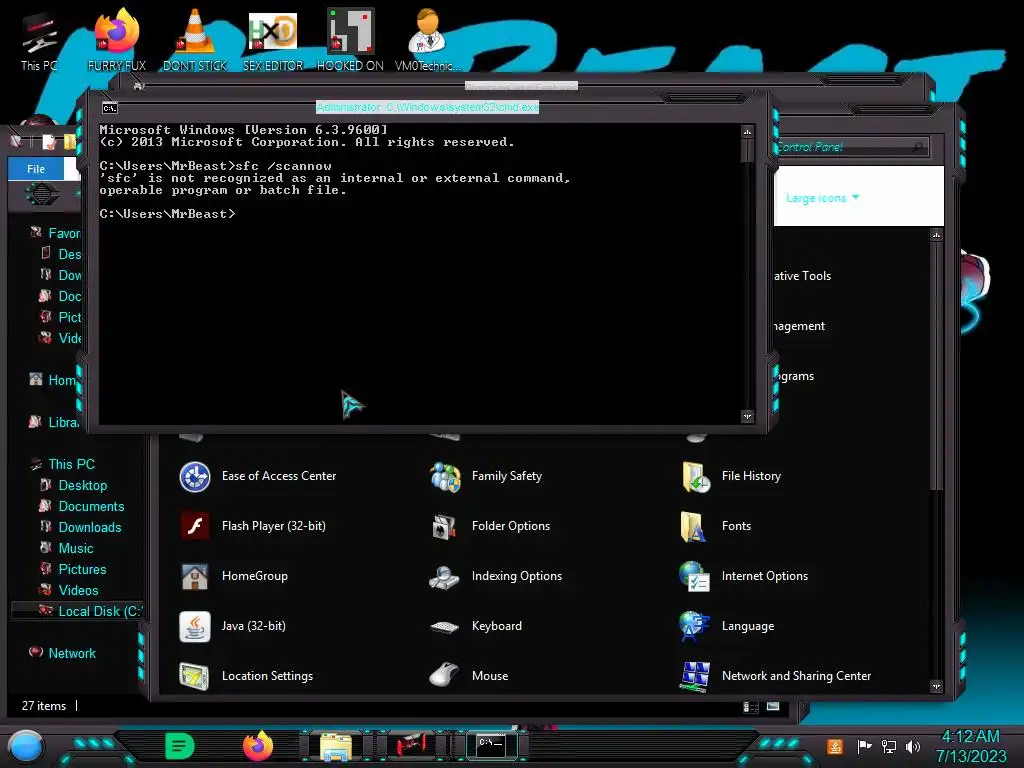Select Network in navigation pane
Viewport: 1024px width, 768px height.
click(72, 653)
